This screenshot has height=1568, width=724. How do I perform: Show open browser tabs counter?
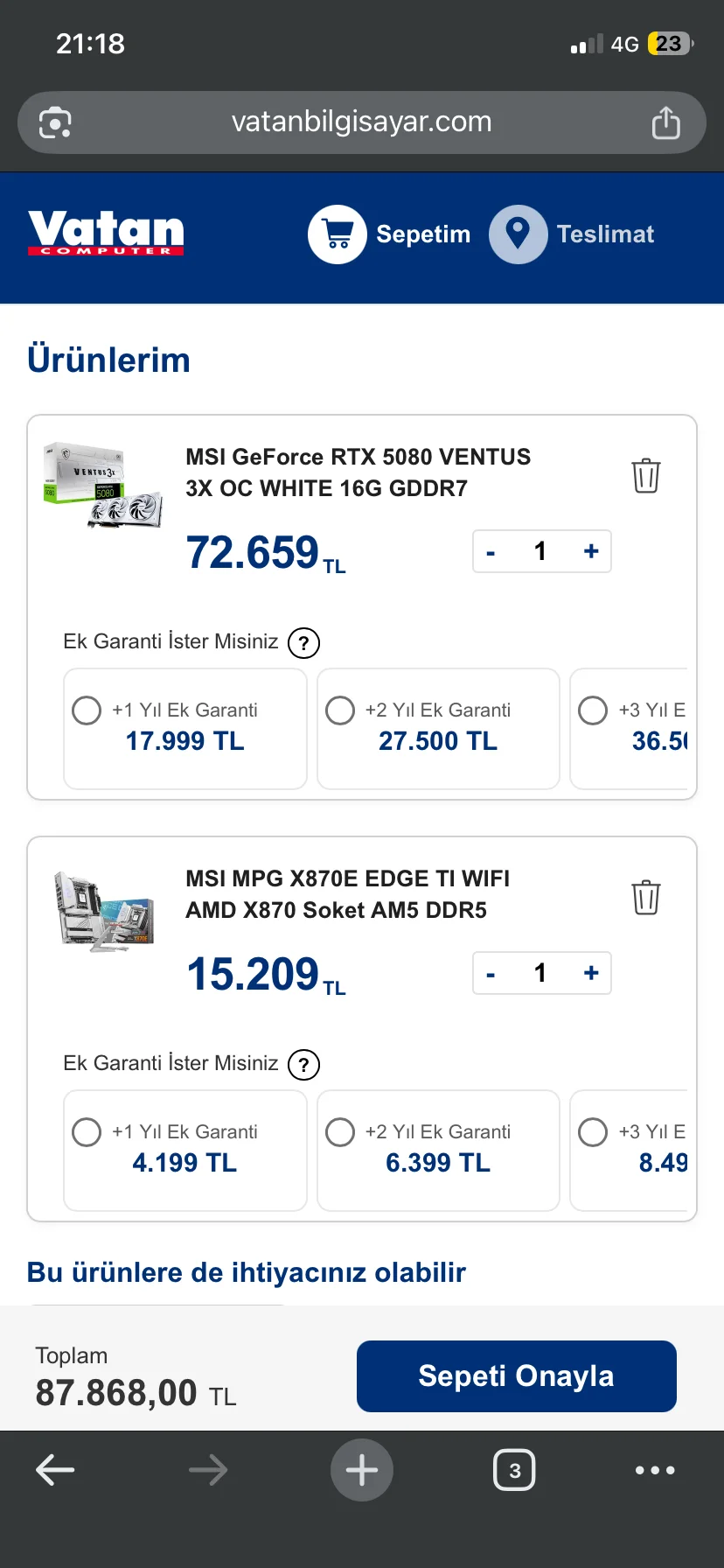(x=514, y=1470)
